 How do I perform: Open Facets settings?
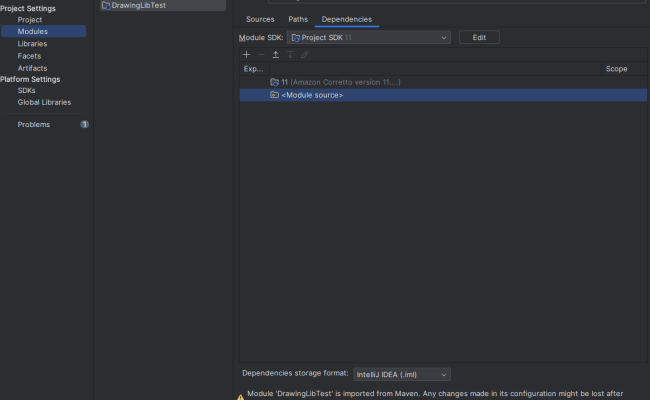pyautogui.click(x=29, y=56)
